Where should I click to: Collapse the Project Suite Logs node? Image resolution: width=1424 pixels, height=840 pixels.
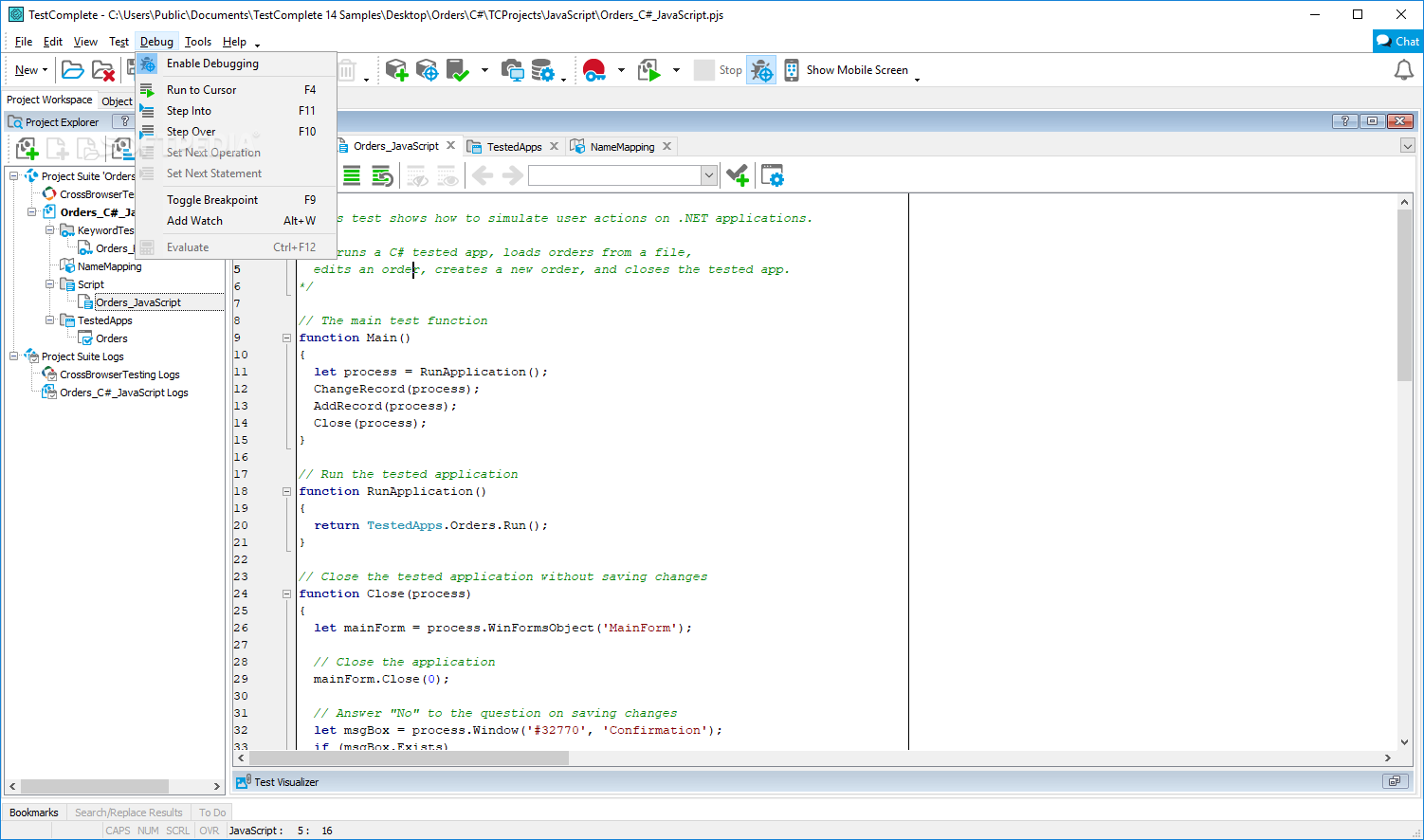tap(14, 356)
